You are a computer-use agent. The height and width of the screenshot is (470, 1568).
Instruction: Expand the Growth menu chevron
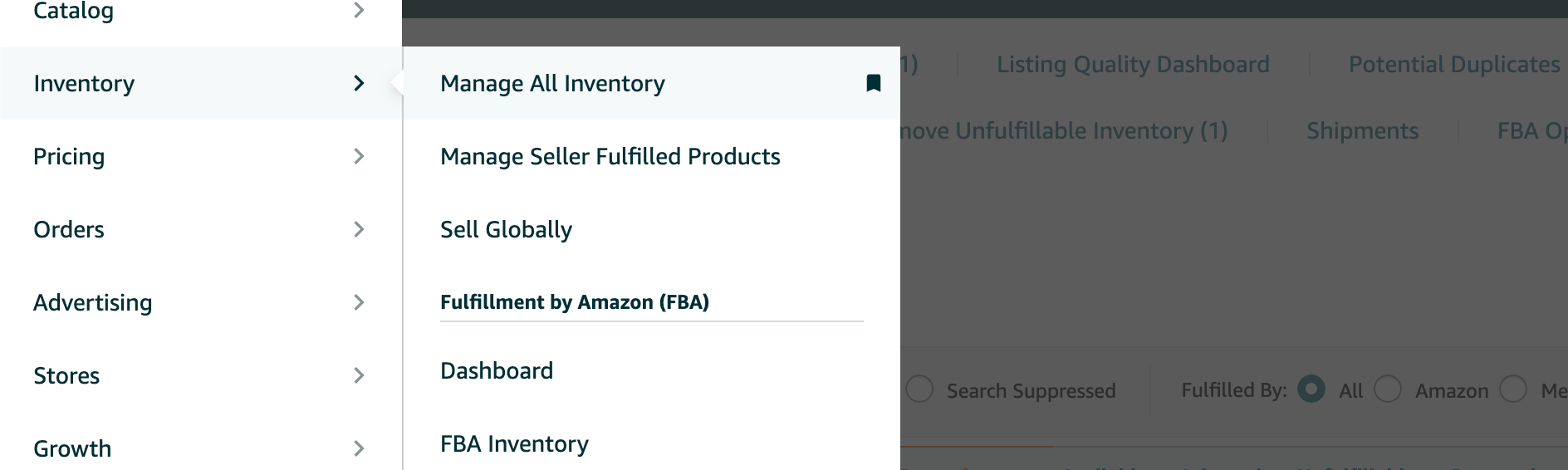click(359, 448)
